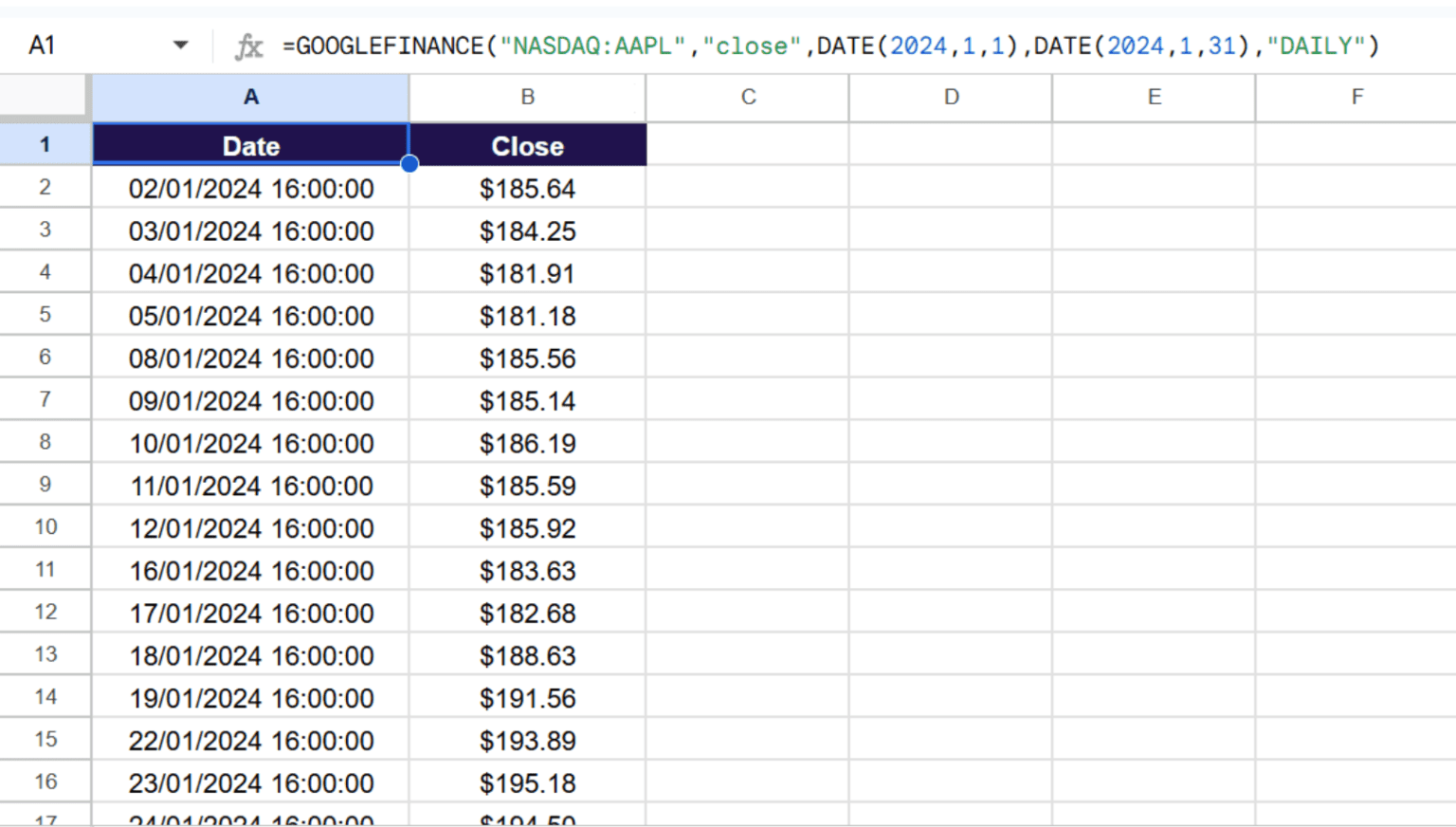Select column E header
This screenshot has height=827, width=1456.
(x=1154, y=97)
